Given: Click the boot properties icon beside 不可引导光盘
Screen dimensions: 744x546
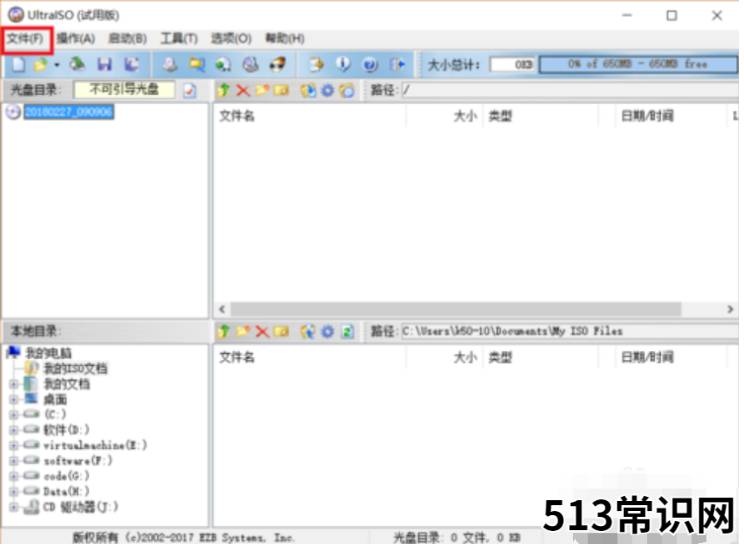Looking at the screenshot, I should coord(190,90).
